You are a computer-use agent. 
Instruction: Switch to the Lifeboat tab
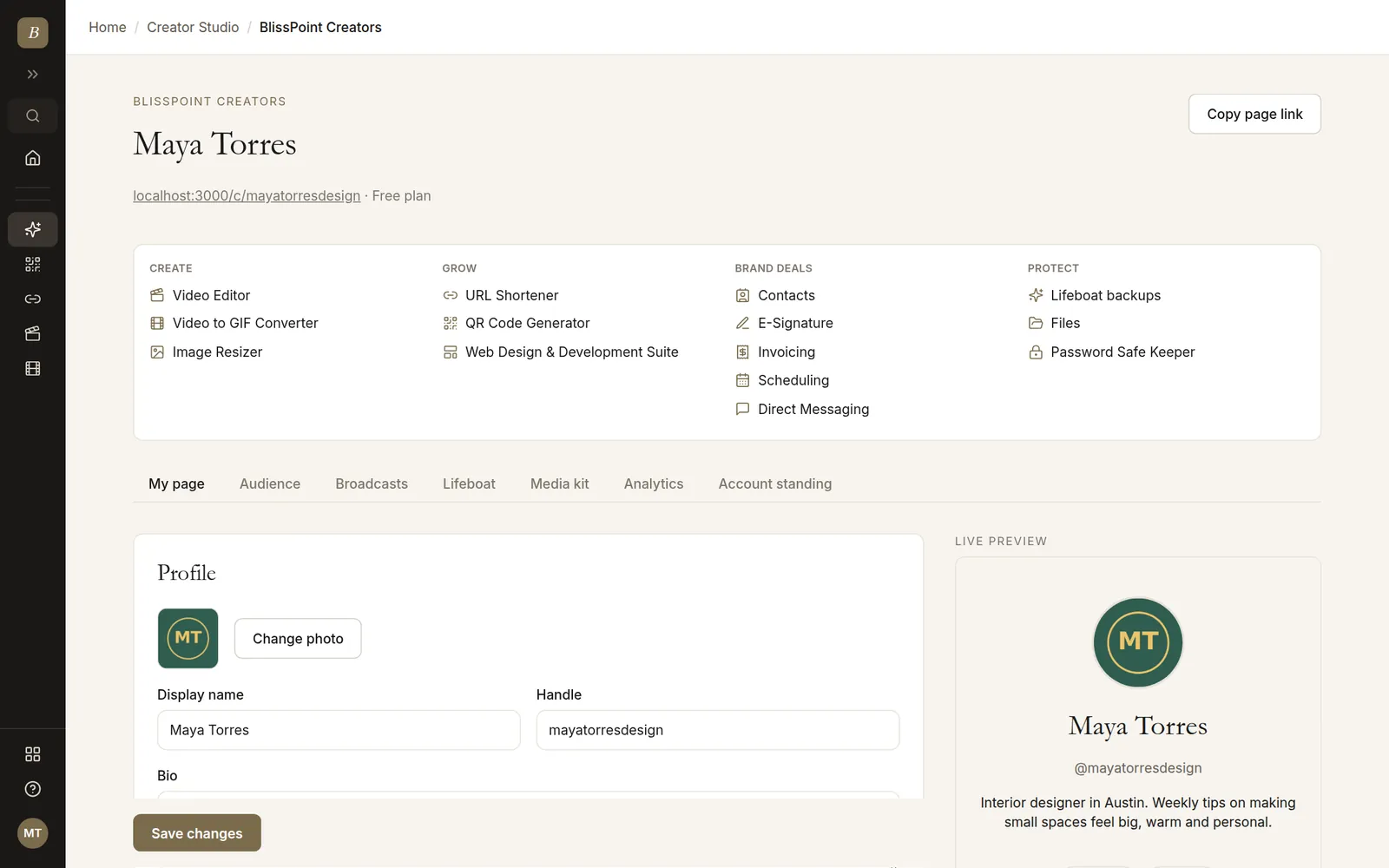[469, 483]
